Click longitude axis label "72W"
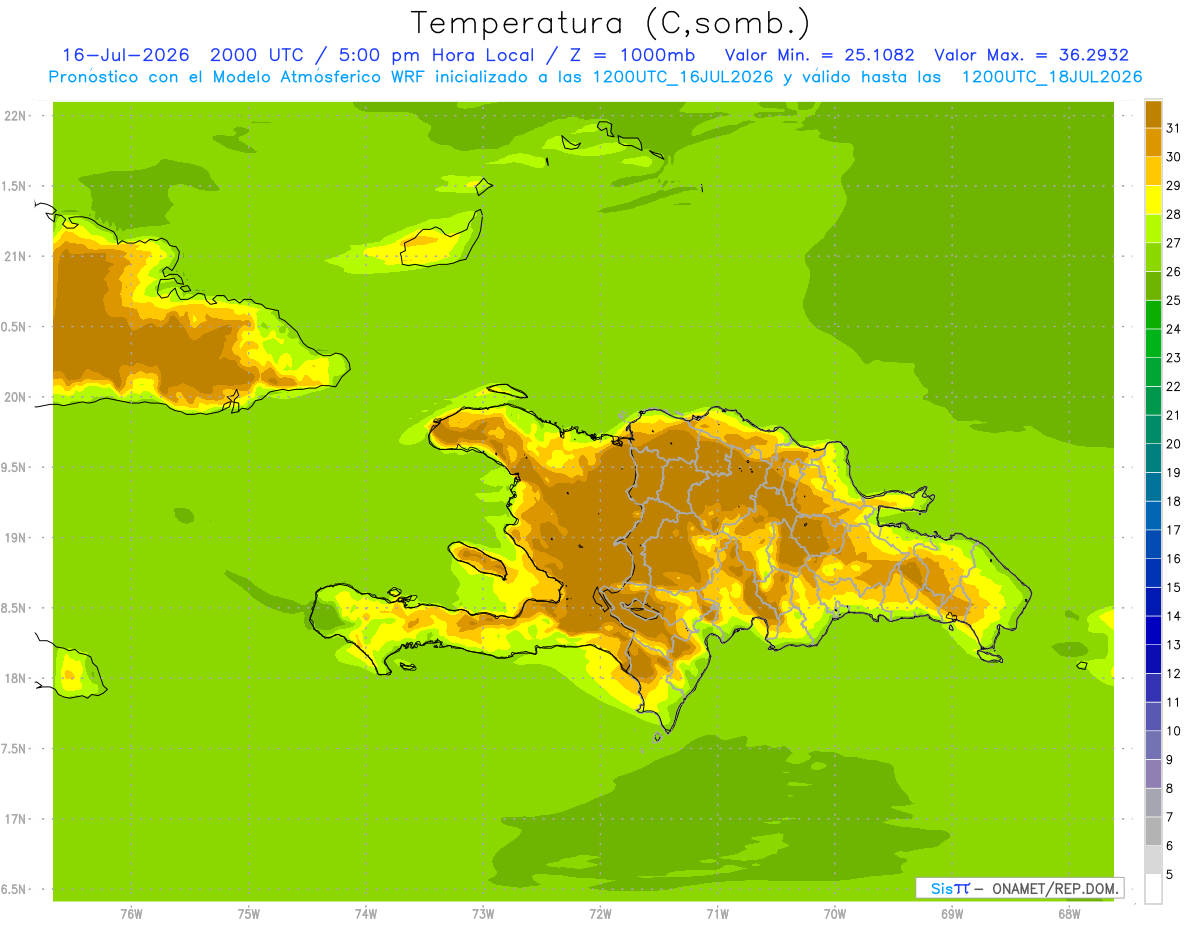Viewport: 1200px width, 927px height. [600, 914]
